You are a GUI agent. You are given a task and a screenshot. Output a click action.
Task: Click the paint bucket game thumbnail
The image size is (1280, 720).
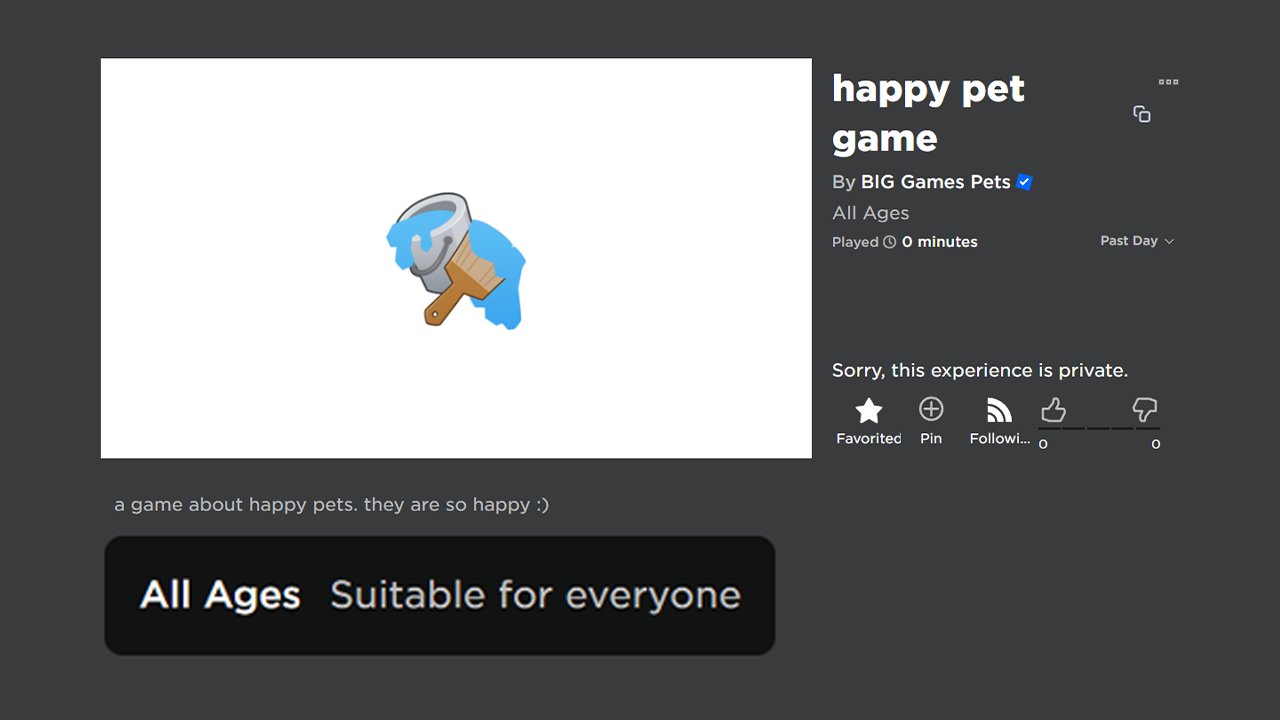(x=456, y=258)
